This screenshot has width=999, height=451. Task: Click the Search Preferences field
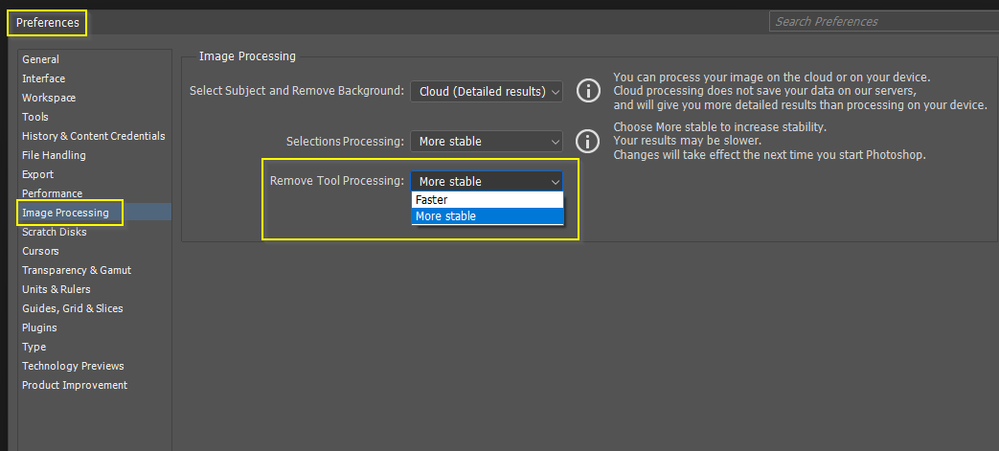click(x=883, y=22)
